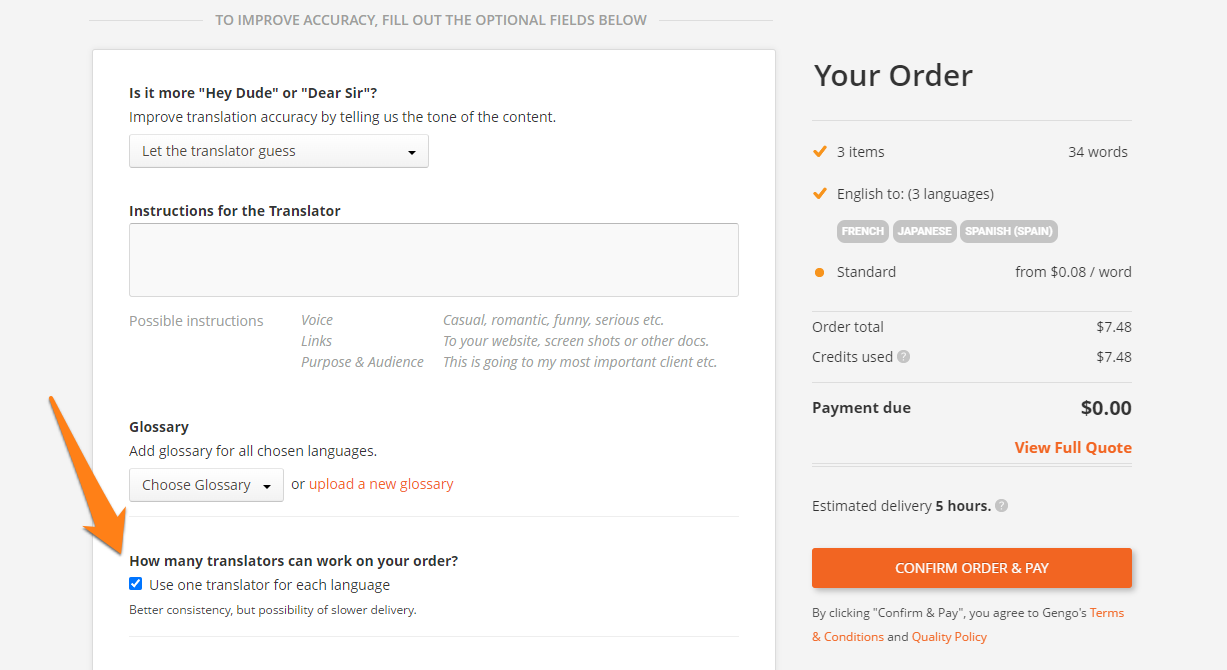Toggle Use one translator for each language
The image size is (1227, 670).
coord(136,584)
